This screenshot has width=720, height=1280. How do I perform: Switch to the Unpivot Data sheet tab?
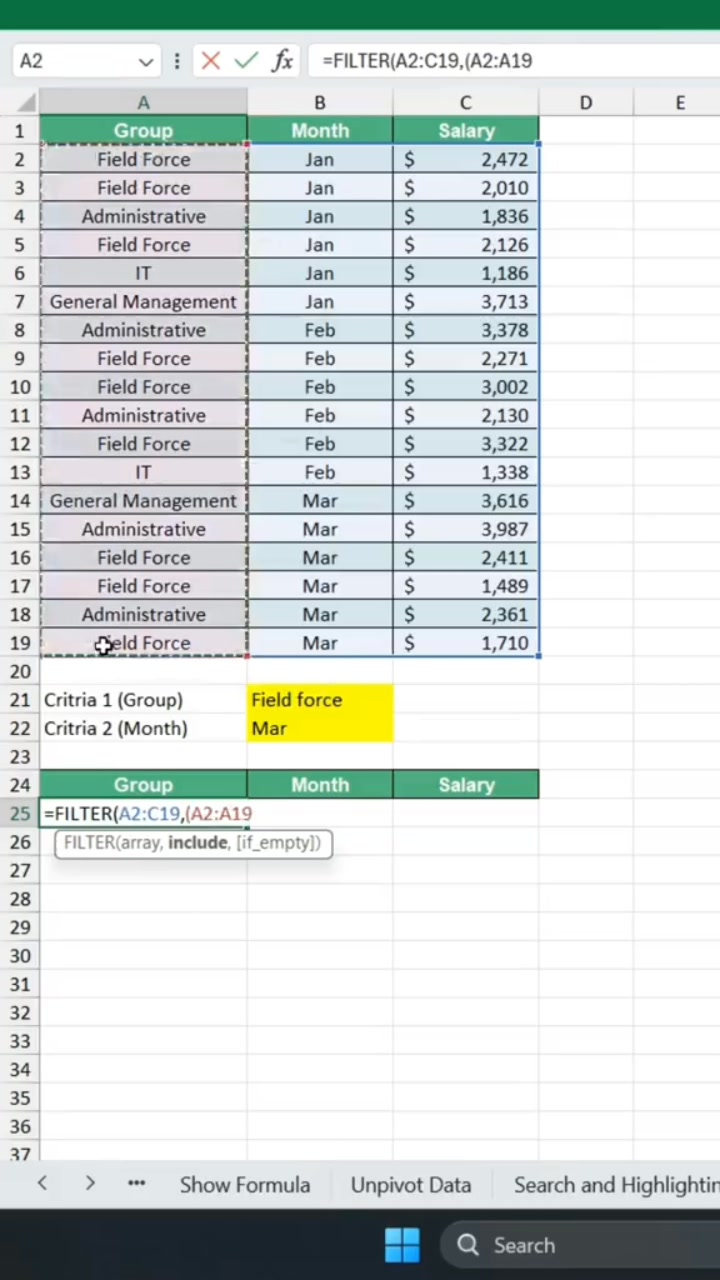411,1185
